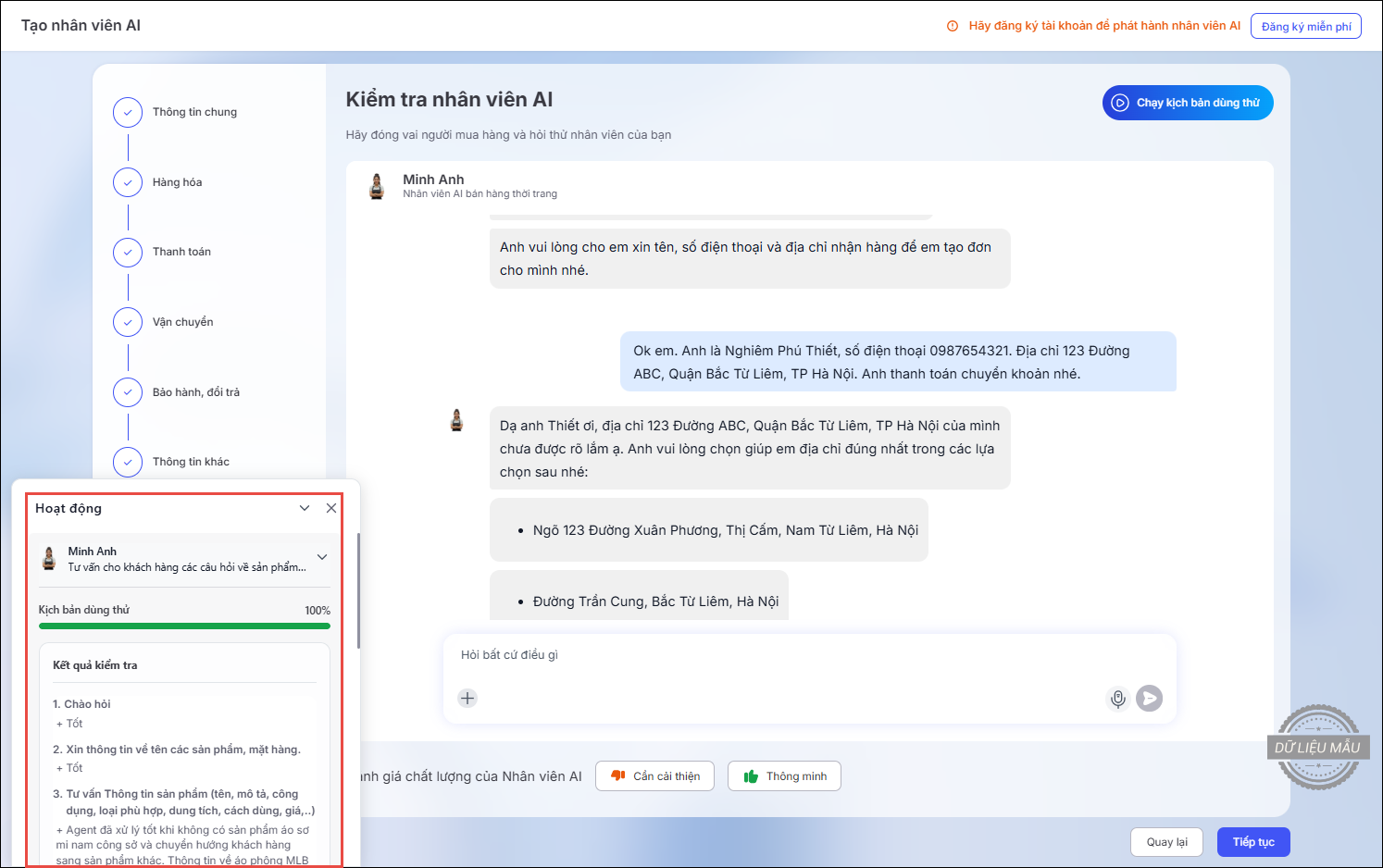Close the Hoạt động panel
This screenshot has height=868, width=1383.
click(x=331, y=508)
